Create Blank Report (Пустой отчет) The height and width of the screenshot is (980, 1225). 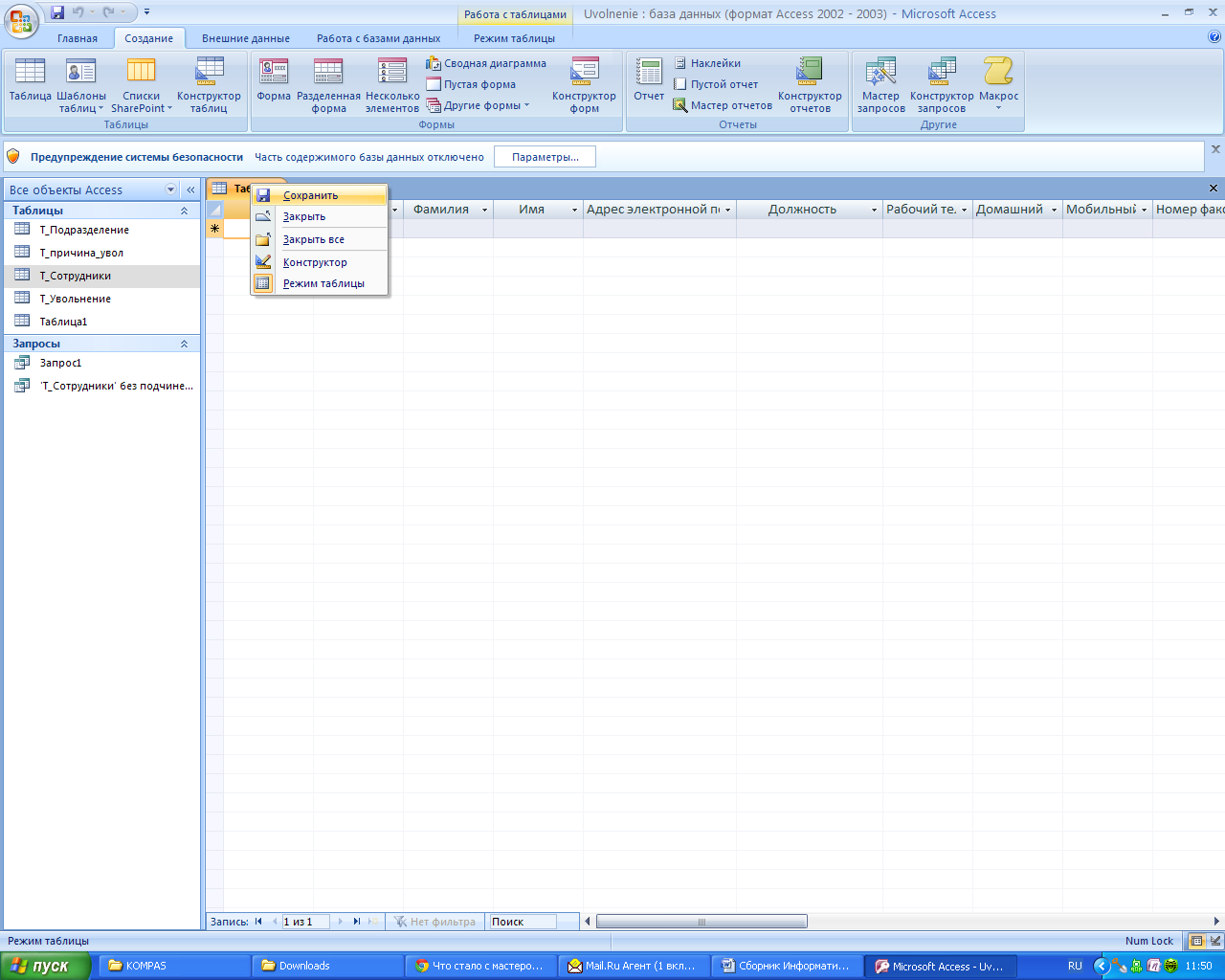point(716,84)
